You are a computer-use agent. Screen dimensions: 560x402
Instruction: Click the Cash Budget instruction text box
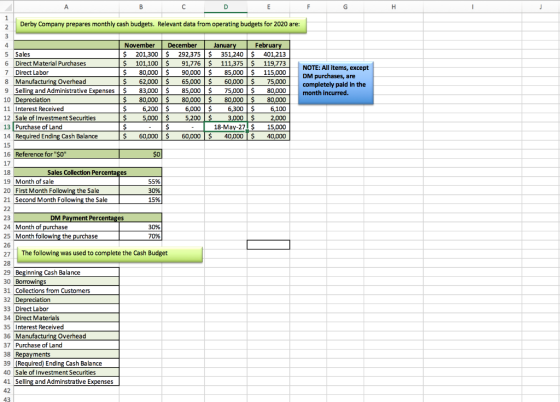coord(110,254)
